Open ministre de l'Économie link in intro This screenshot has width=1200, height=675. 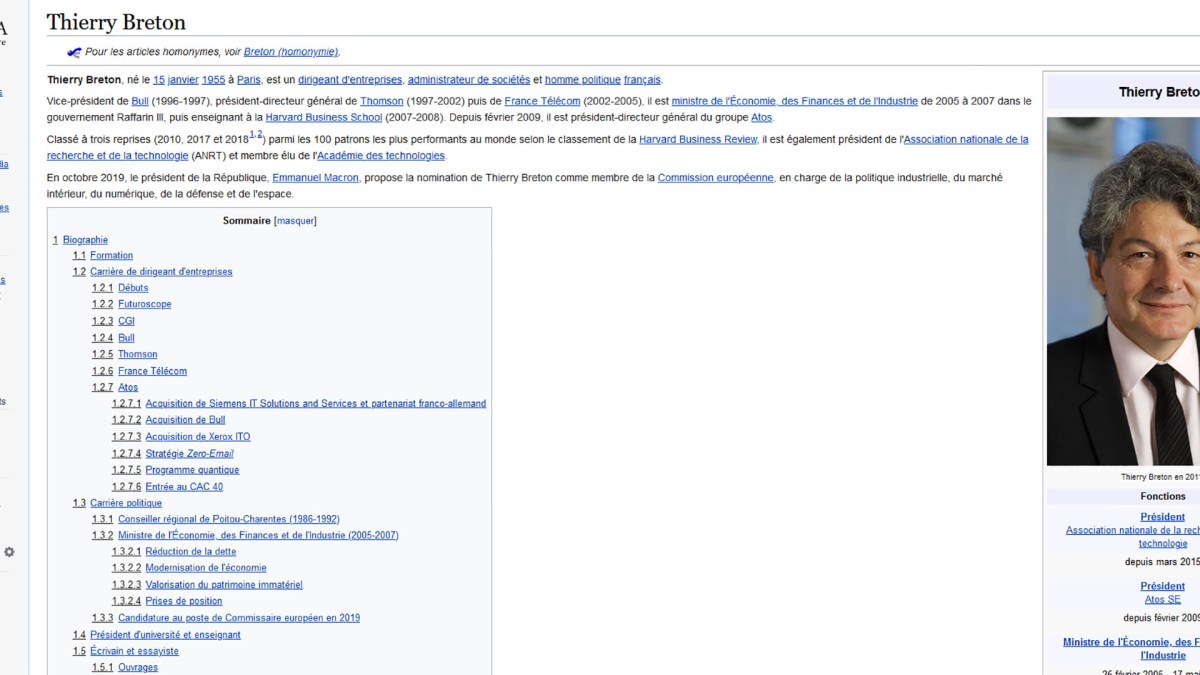click(x=795, y=101)
